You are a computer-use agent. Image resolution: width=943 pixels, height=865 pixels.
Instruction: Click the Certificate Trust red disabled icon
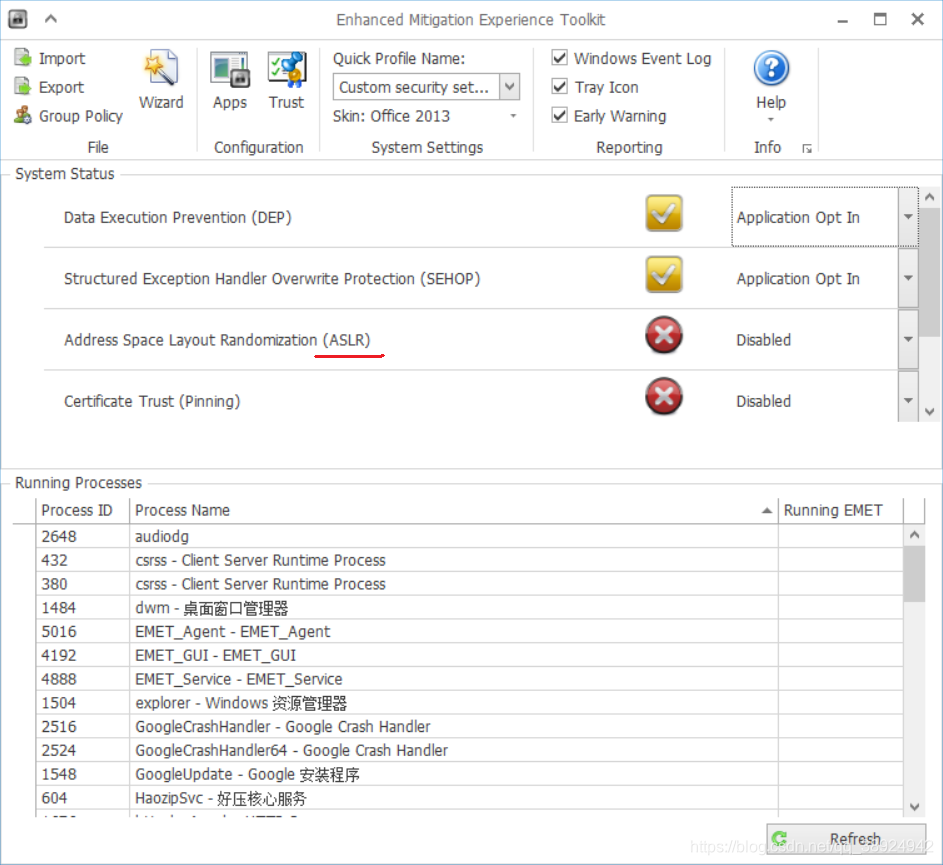click(663, 396)
